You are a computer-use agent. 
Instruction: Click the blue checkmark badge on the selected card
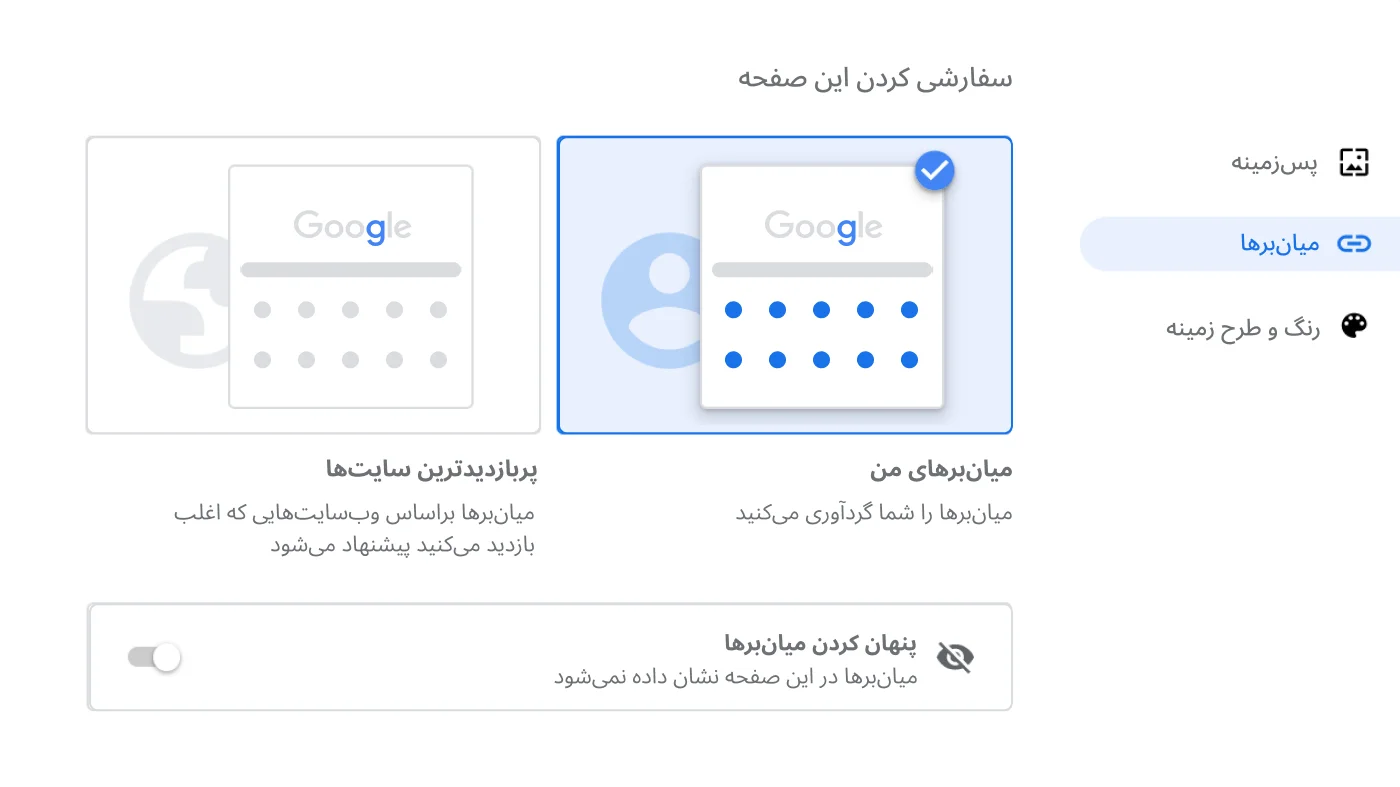tap(934, 170)
